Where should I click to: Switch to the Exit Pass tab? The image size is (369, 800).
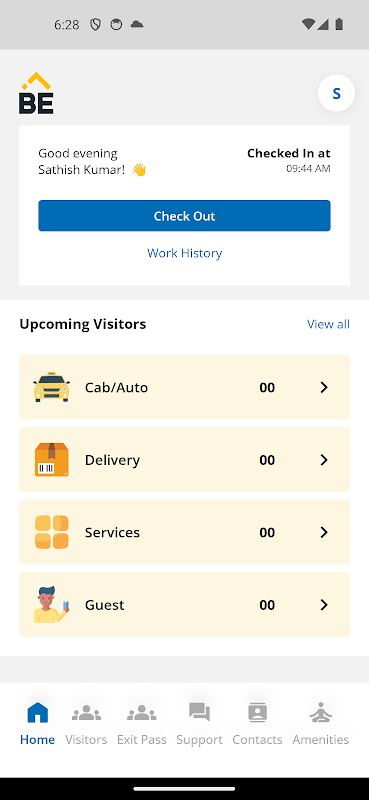point(141,724)
